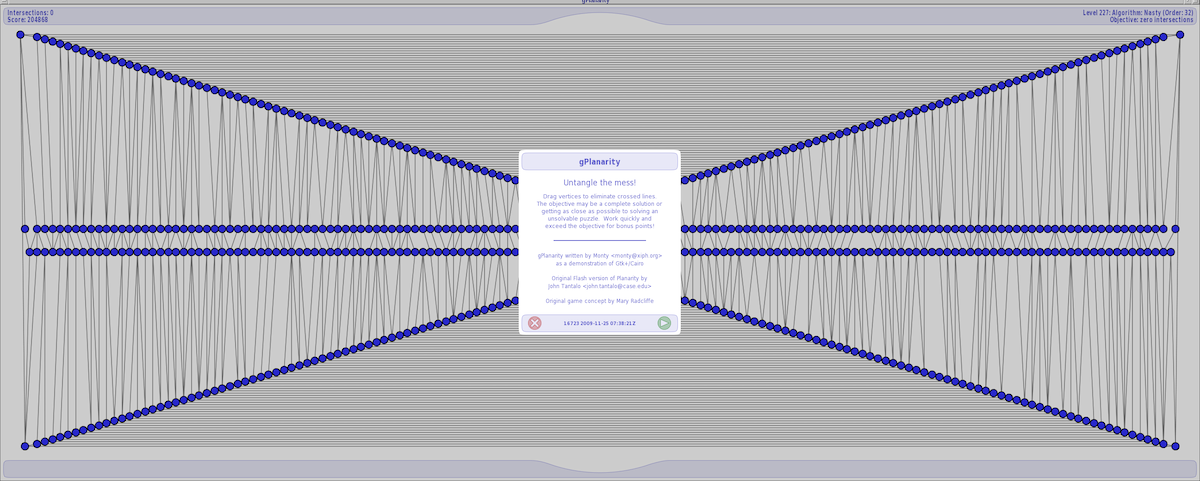Click the version timestamp in the dialog footer
This screenshot has height=481, width=1200.
pyautogui.click(x=599, y=324)
